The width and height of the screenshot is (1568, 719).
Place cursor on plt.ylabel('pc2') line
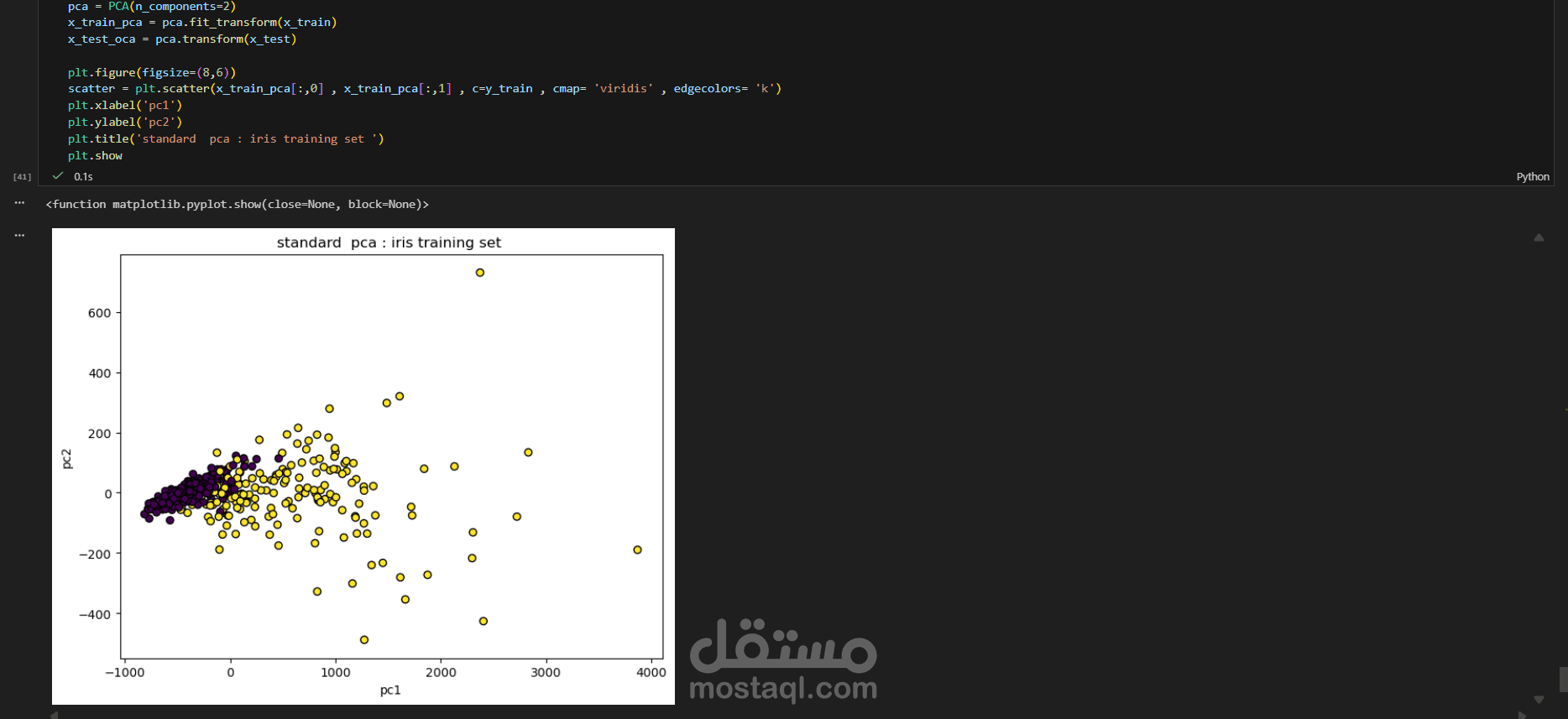125,122
